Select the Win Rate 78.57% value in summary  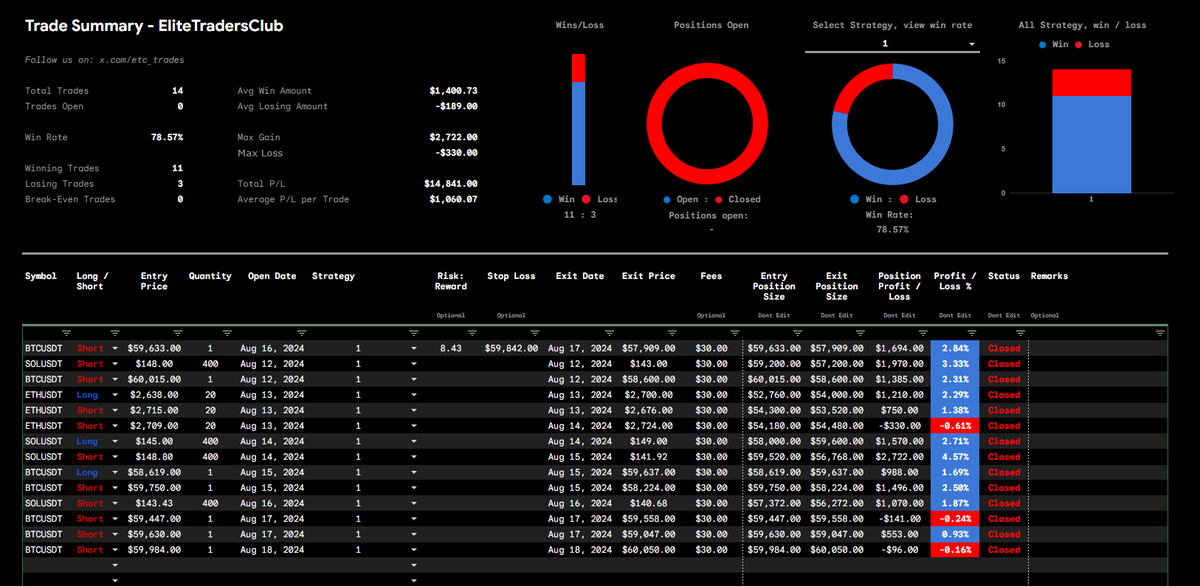(167, 137)
